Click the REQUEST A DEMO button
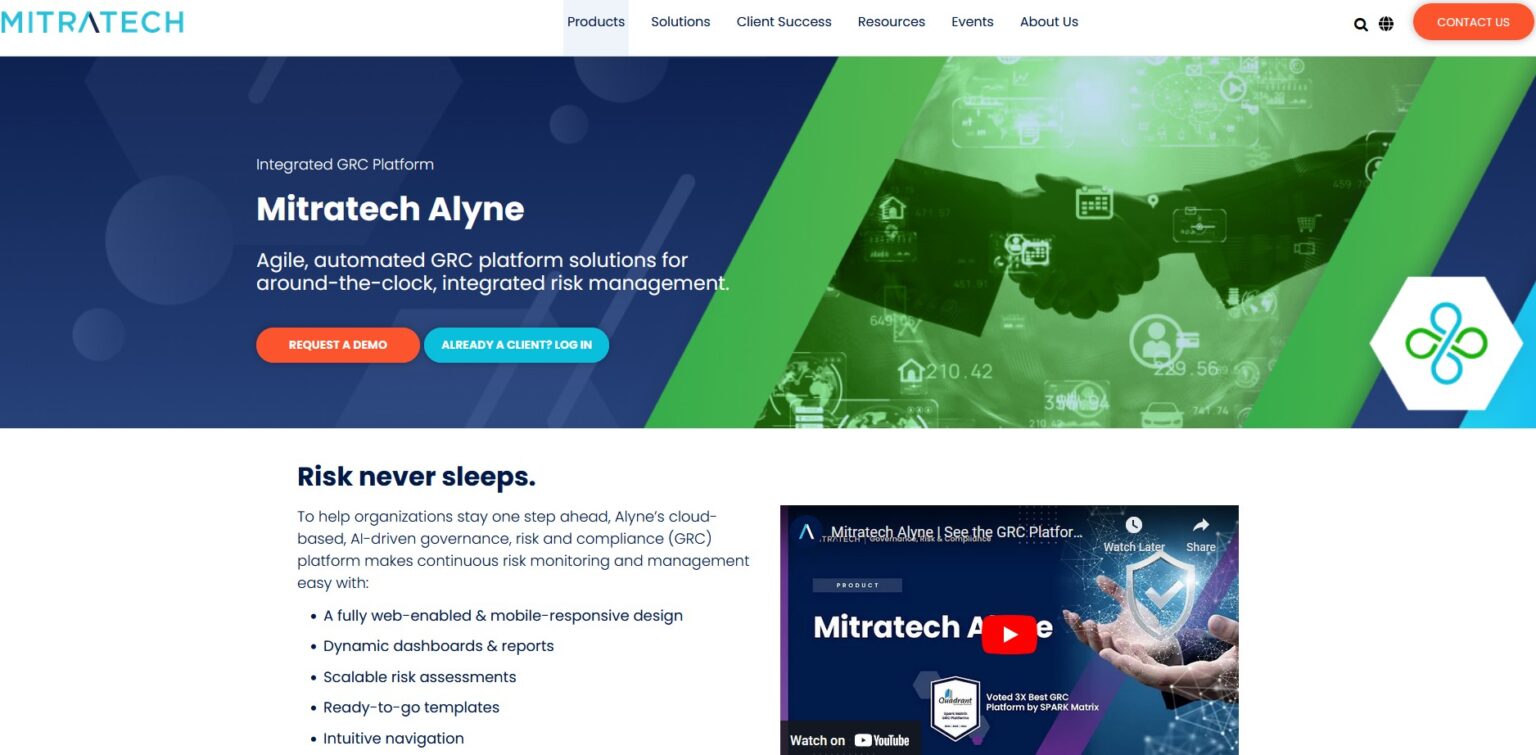The width and height of the screenshot is (1536, 755). coord(338,344)
